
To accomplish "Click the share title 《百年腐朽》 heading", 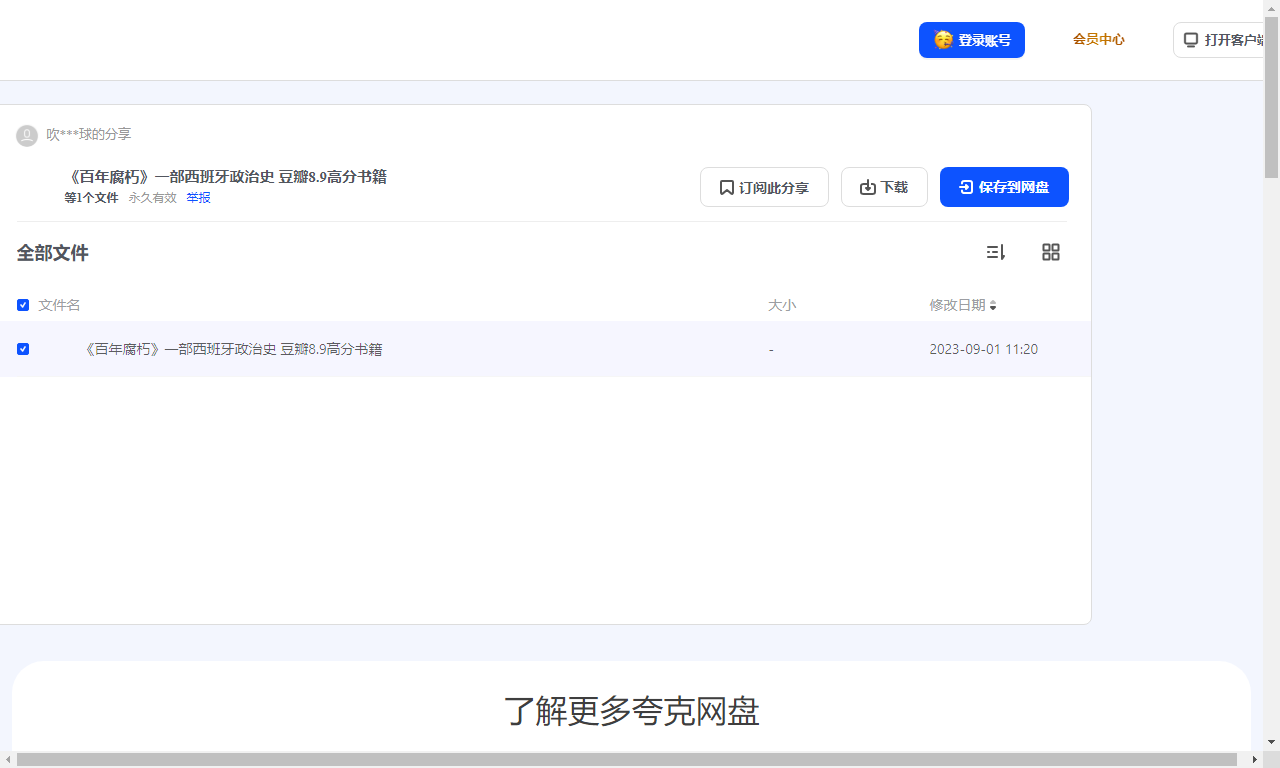I will point(225,177).
